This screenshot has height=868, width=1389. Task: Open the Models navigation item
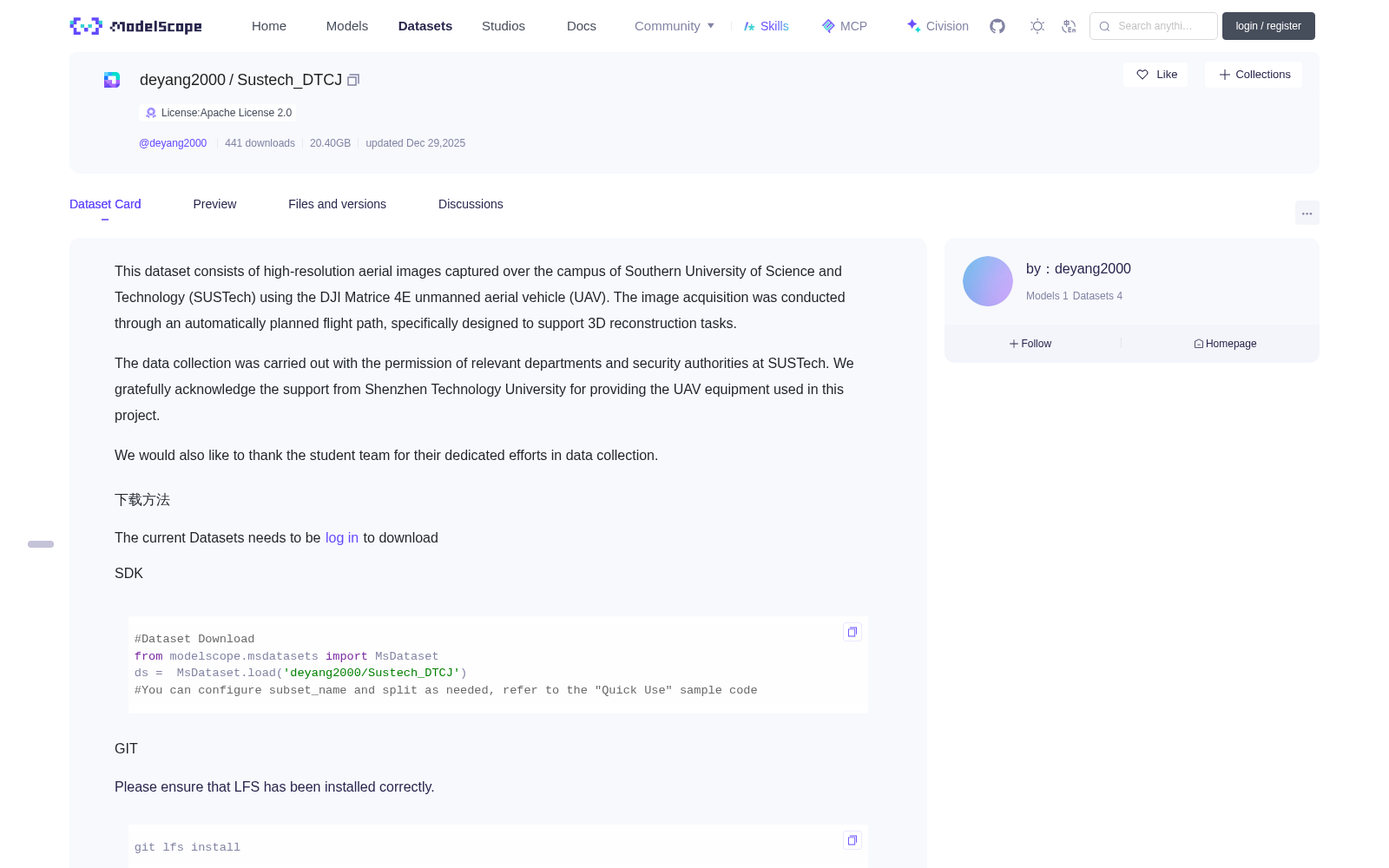tap(347, 26)
